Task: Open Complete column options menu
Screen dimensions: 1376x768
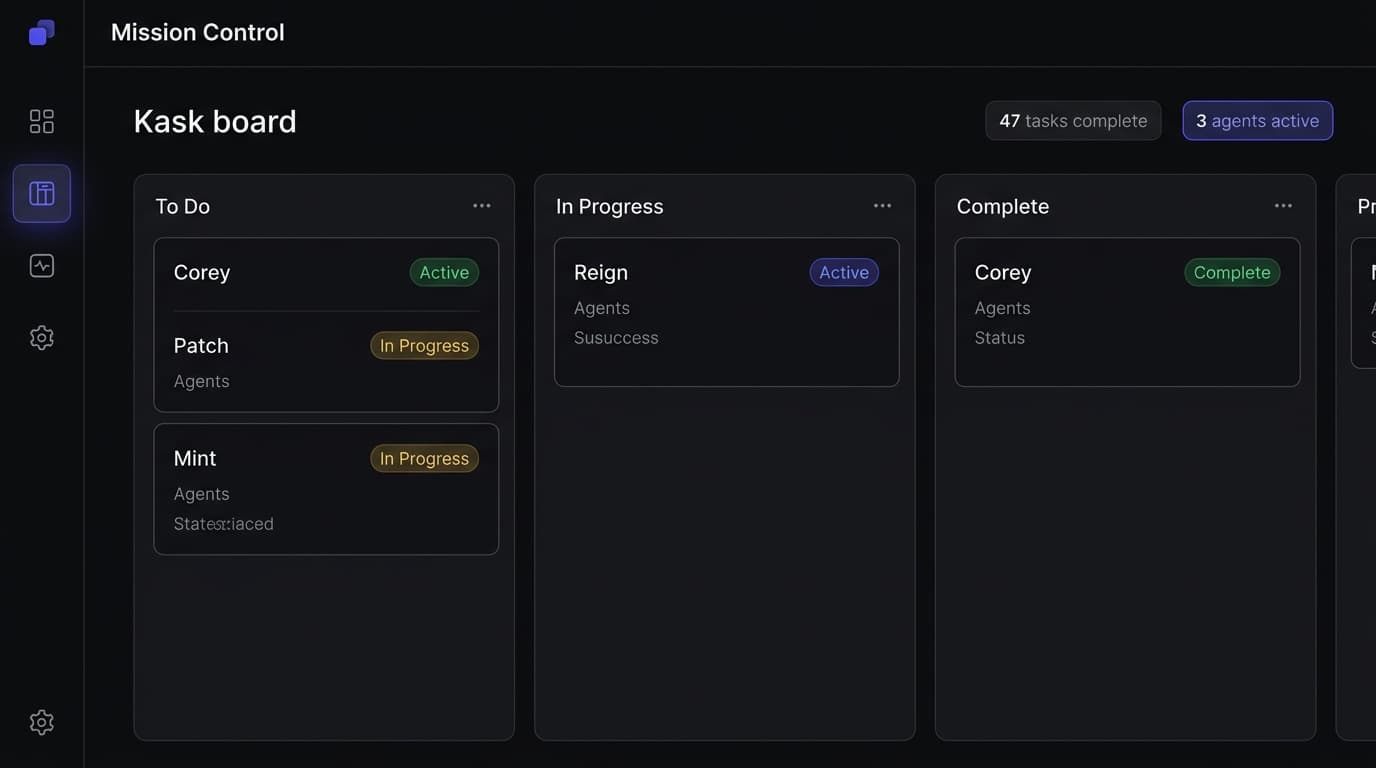Action: [x=1283, y=206]
